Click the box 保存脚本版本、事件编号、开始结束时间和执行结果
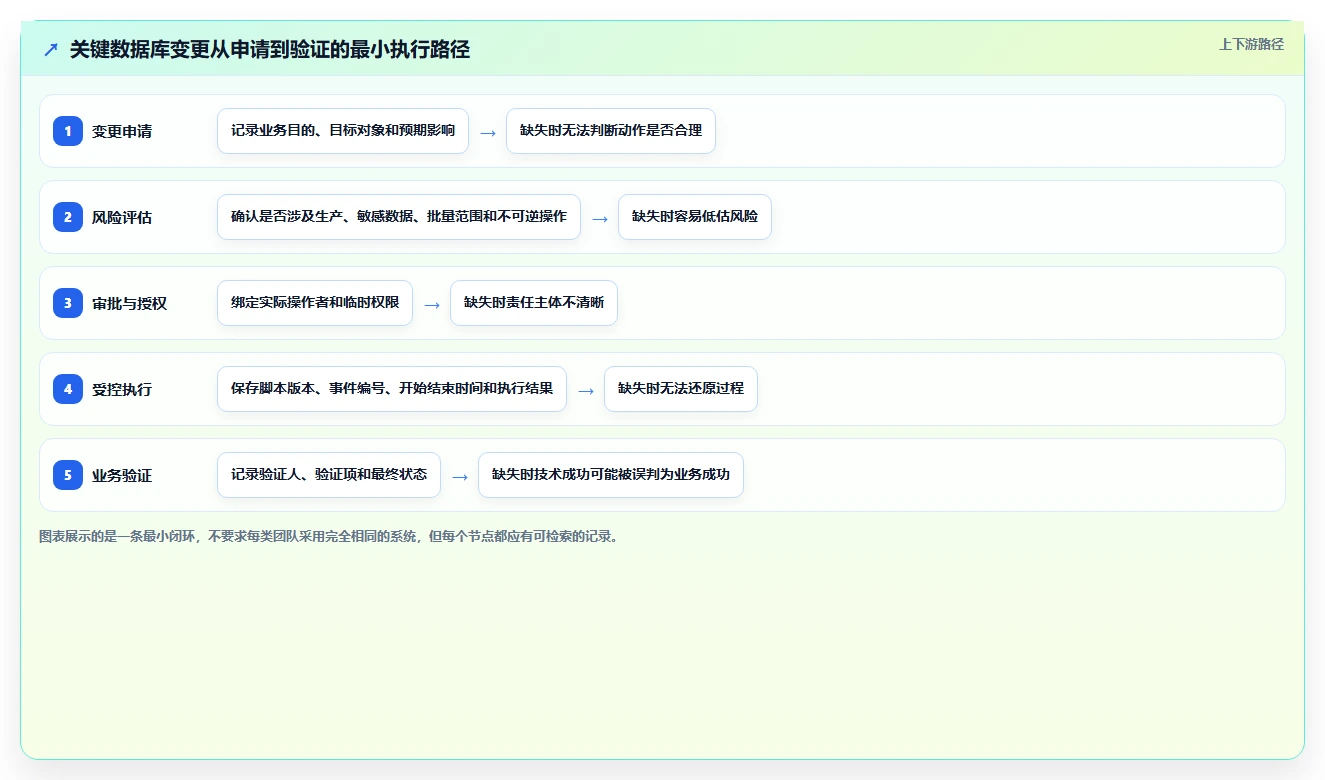Image resolution: width=1325 pixels, height=780 pixels. 392,389
